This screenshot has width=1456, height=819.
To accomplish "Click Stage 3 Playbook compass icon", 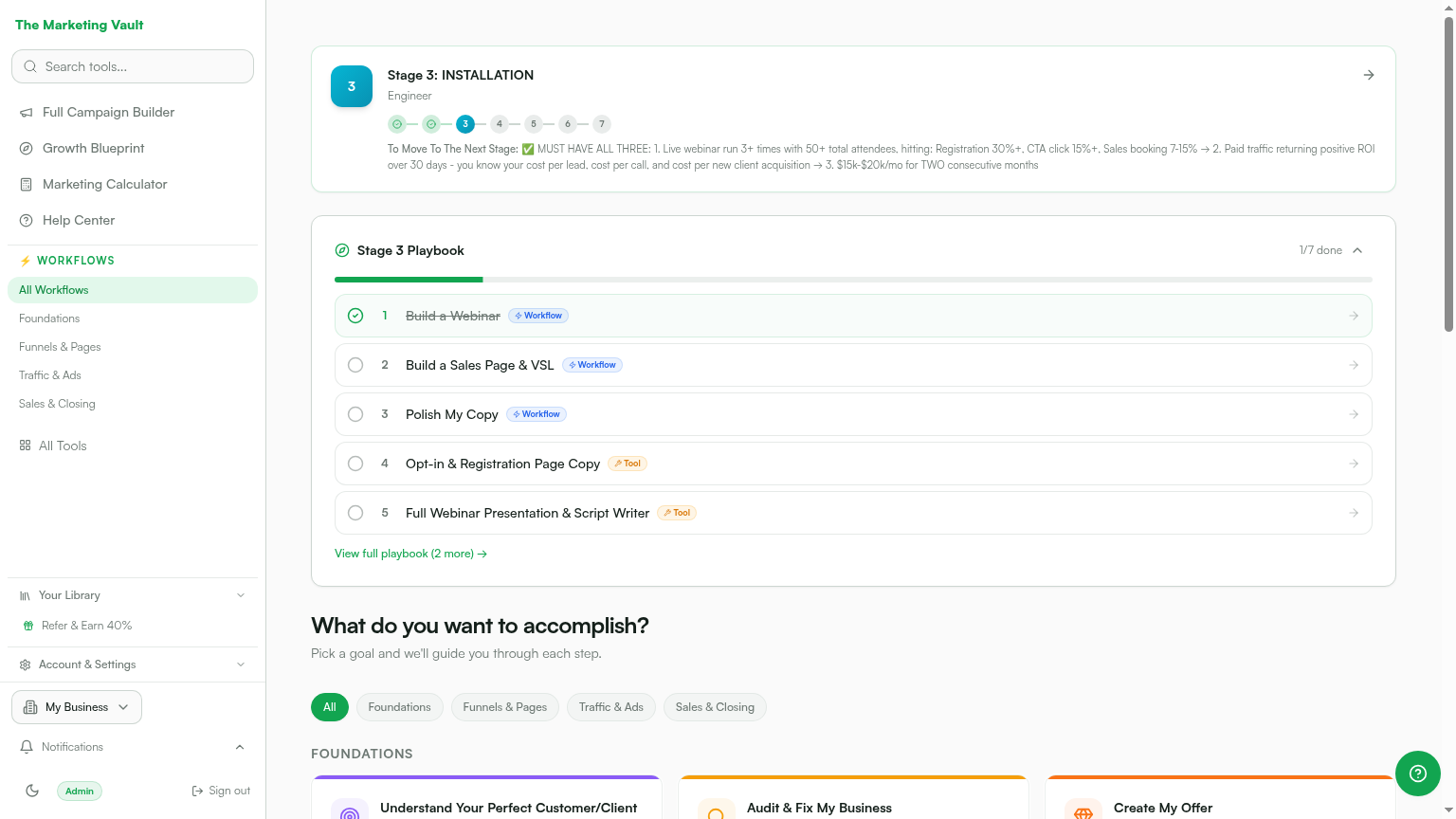I will pos(342,250).
